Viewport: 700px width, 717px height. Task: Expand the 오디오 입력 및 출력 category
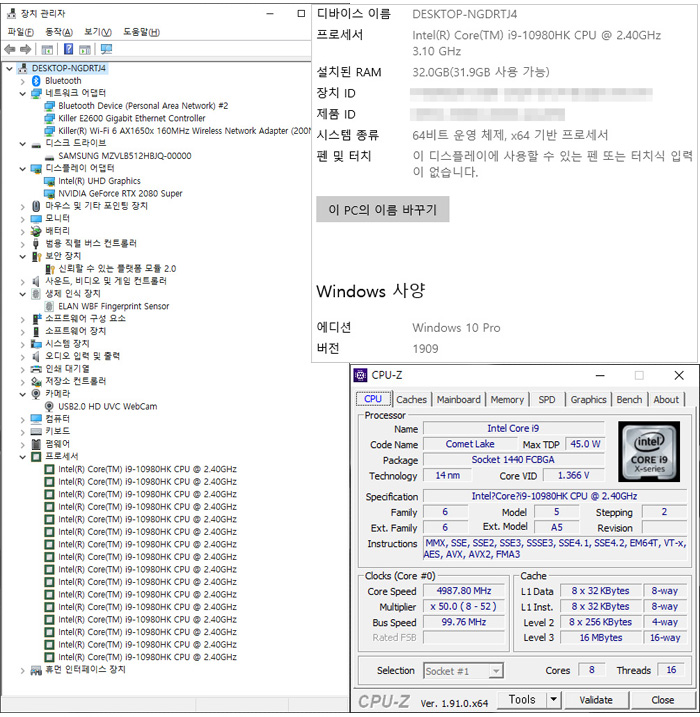click(x=22, y=357)
